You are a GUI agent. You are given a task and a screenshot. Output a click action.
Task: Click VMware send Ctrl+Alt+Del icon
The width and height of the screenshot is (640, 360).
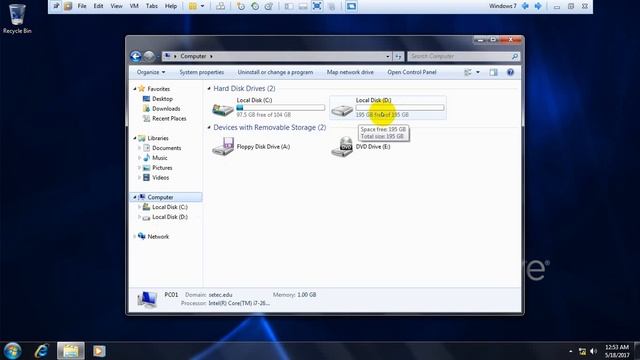(x=220, y=6)
